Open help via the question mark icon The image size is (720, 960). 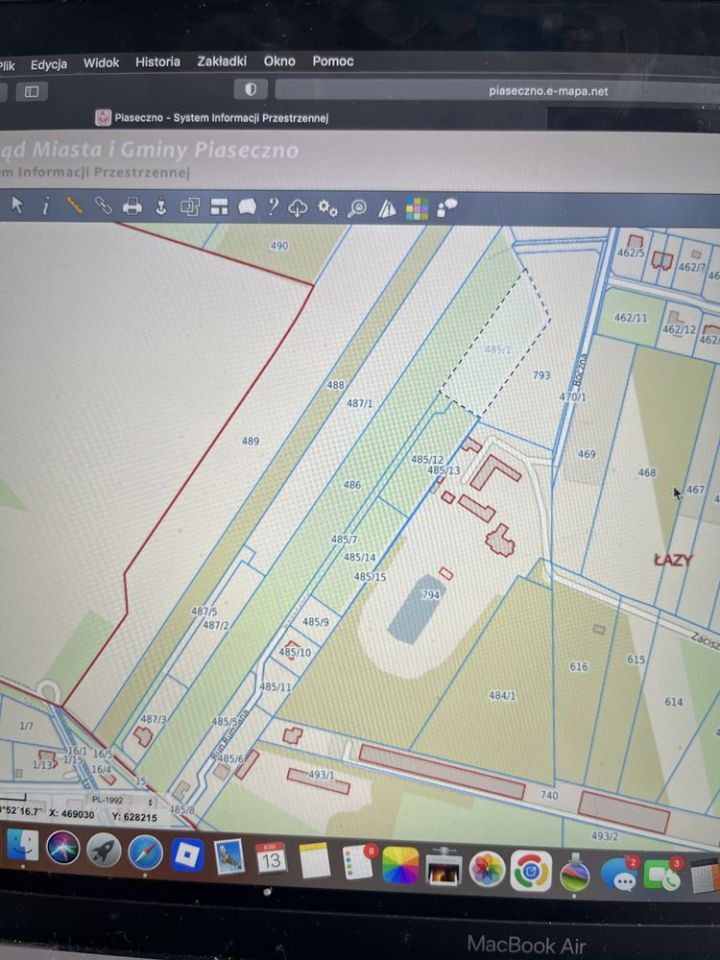click(273, 207)
